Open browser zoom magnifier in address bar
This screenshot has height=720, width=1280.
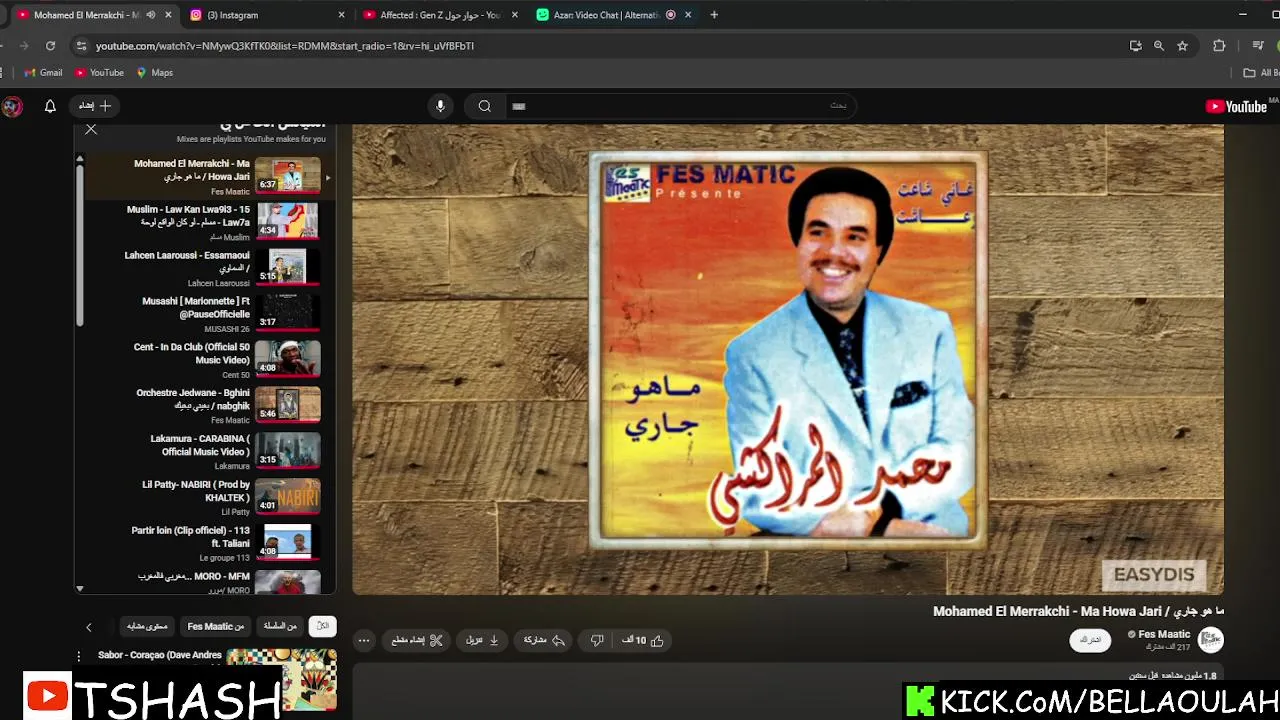point(1159,45)
